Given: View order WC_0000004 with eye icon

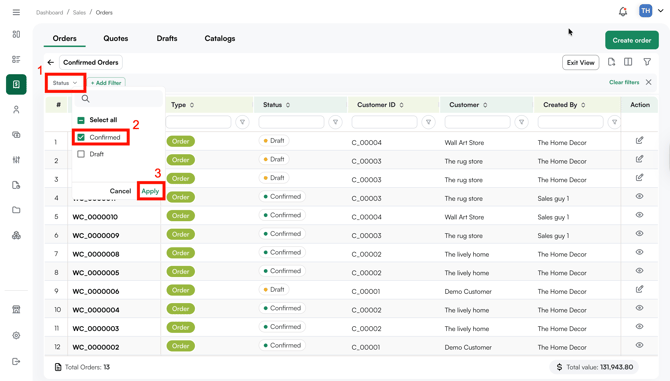Looking at the screenshot, I should (639, 308).
